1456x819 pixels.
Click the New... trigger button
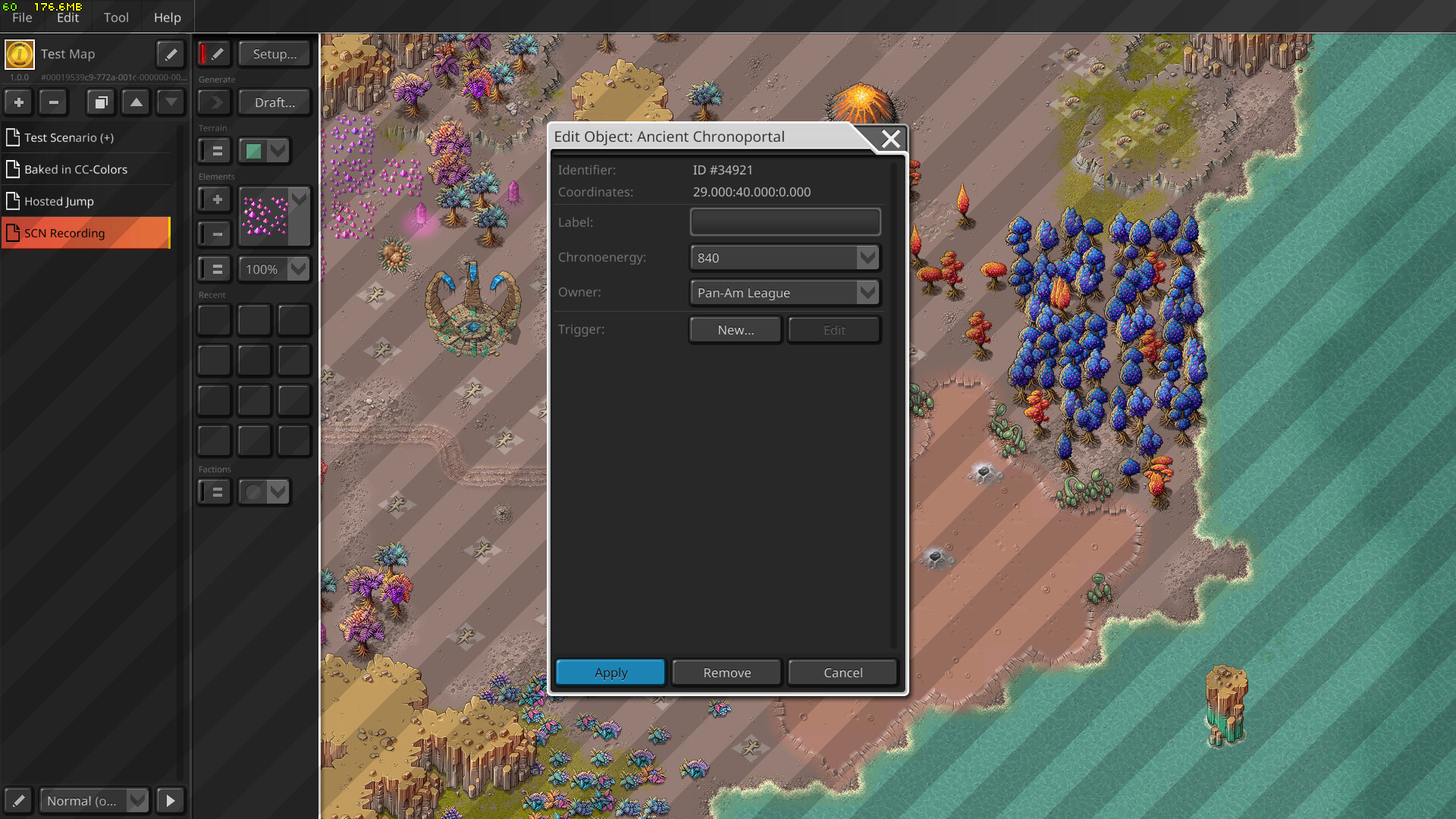point(735,330)
